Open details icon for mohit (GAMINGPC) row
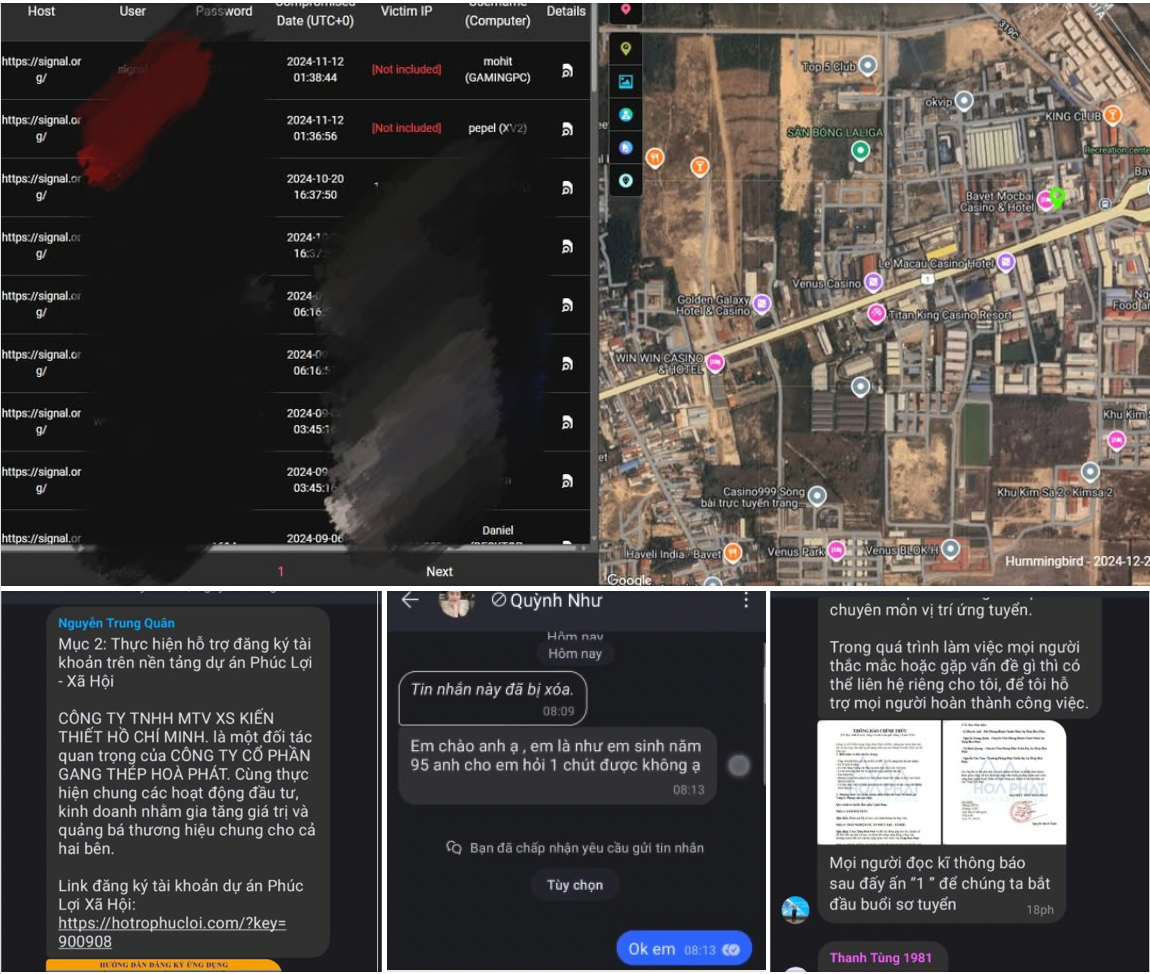Screen dimensions: 1150x974 [x=566, y=70]
